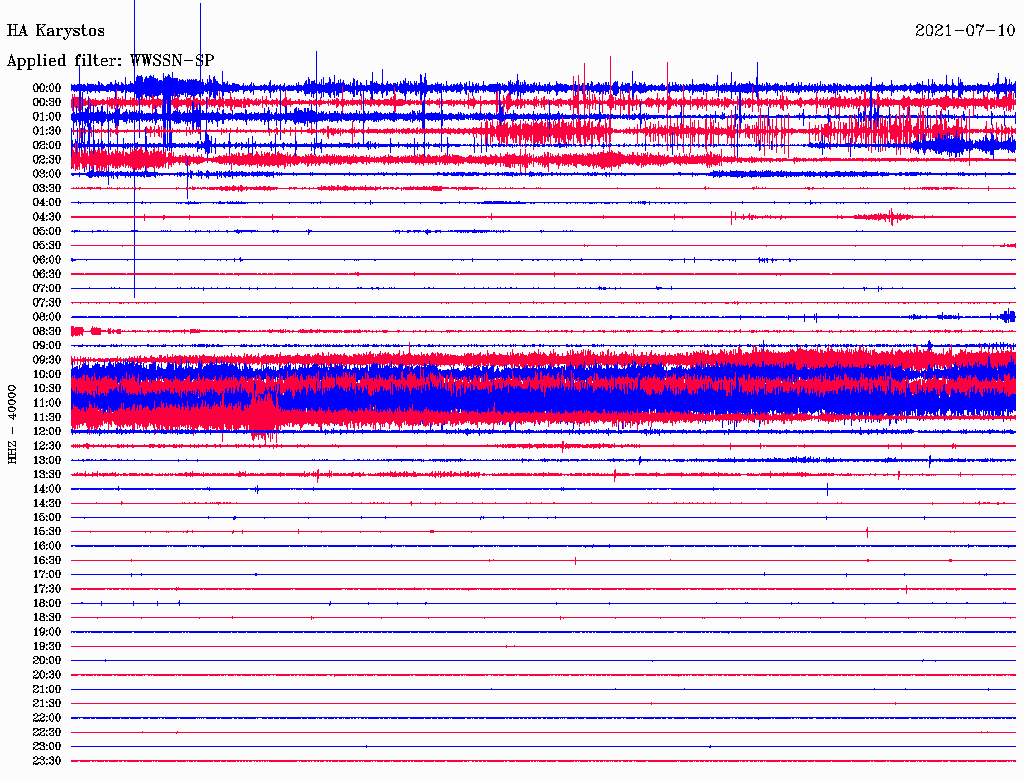
Task: Click the date label 2021-07-10
Action: (x=965, y=31)
